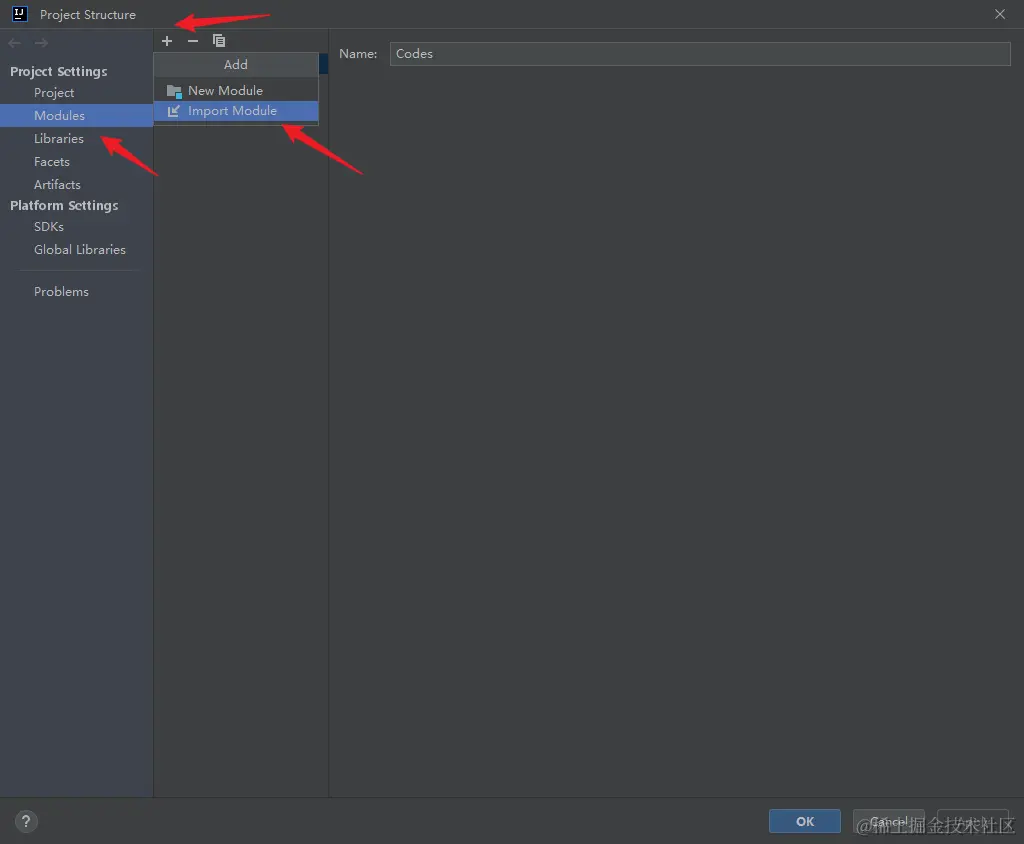Choose Import Module from Add menu

click(x=236, y=111)
